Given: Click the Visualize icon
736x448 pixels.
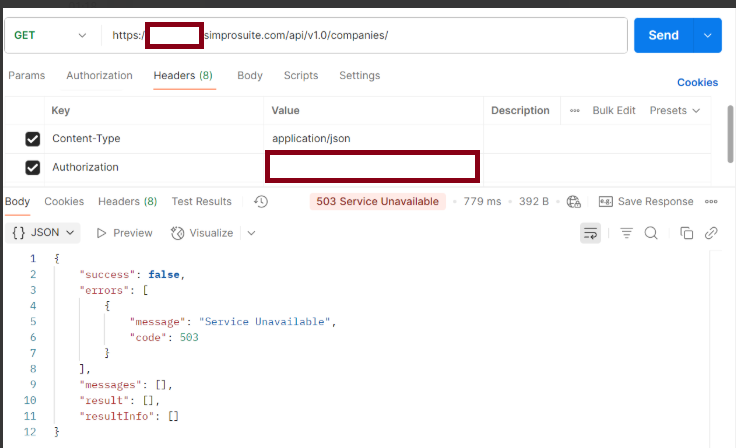Looking at the screenshot, I should [x=177, y=233].
